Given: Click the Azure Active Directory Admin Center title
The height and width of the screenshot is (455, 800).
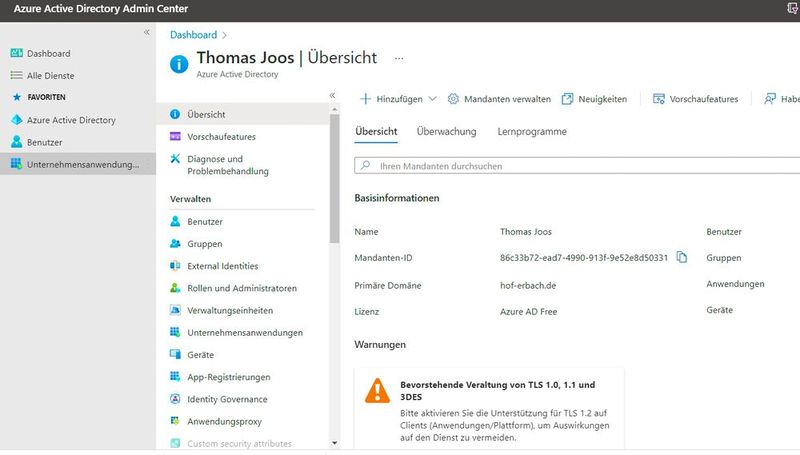Looking at the screenshot, I should pos(101,9).
